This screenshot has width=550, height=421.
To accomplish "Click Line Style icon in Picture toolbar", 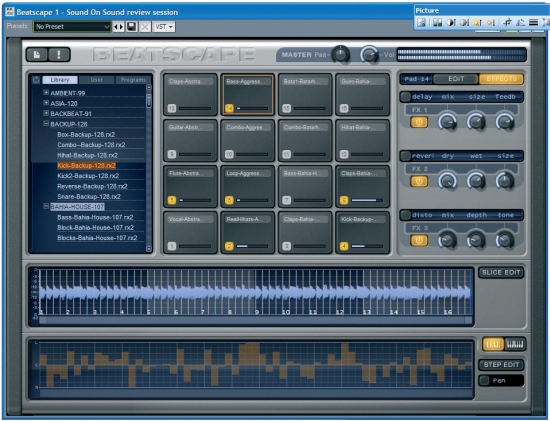I will click(534, 23).
